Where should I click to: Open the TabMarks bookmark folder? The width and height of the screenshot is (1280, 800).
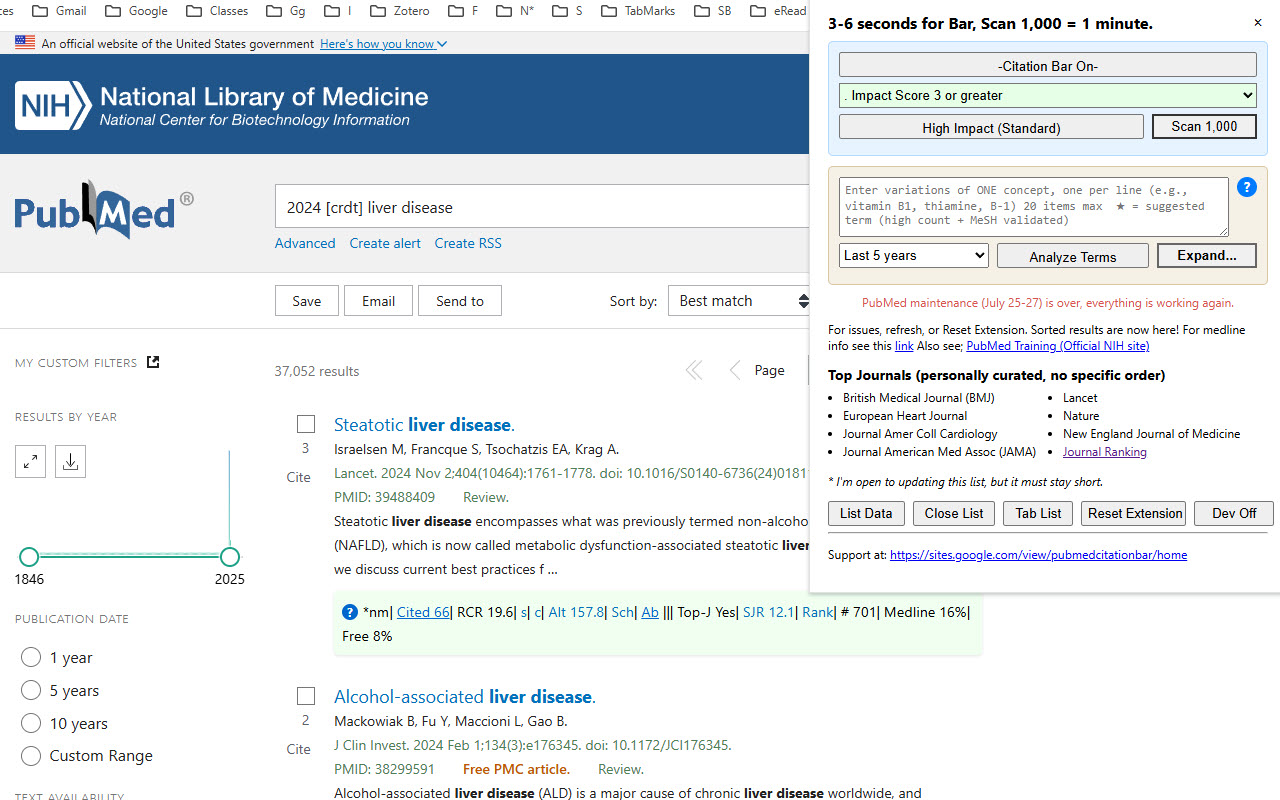tap(638, 11)
